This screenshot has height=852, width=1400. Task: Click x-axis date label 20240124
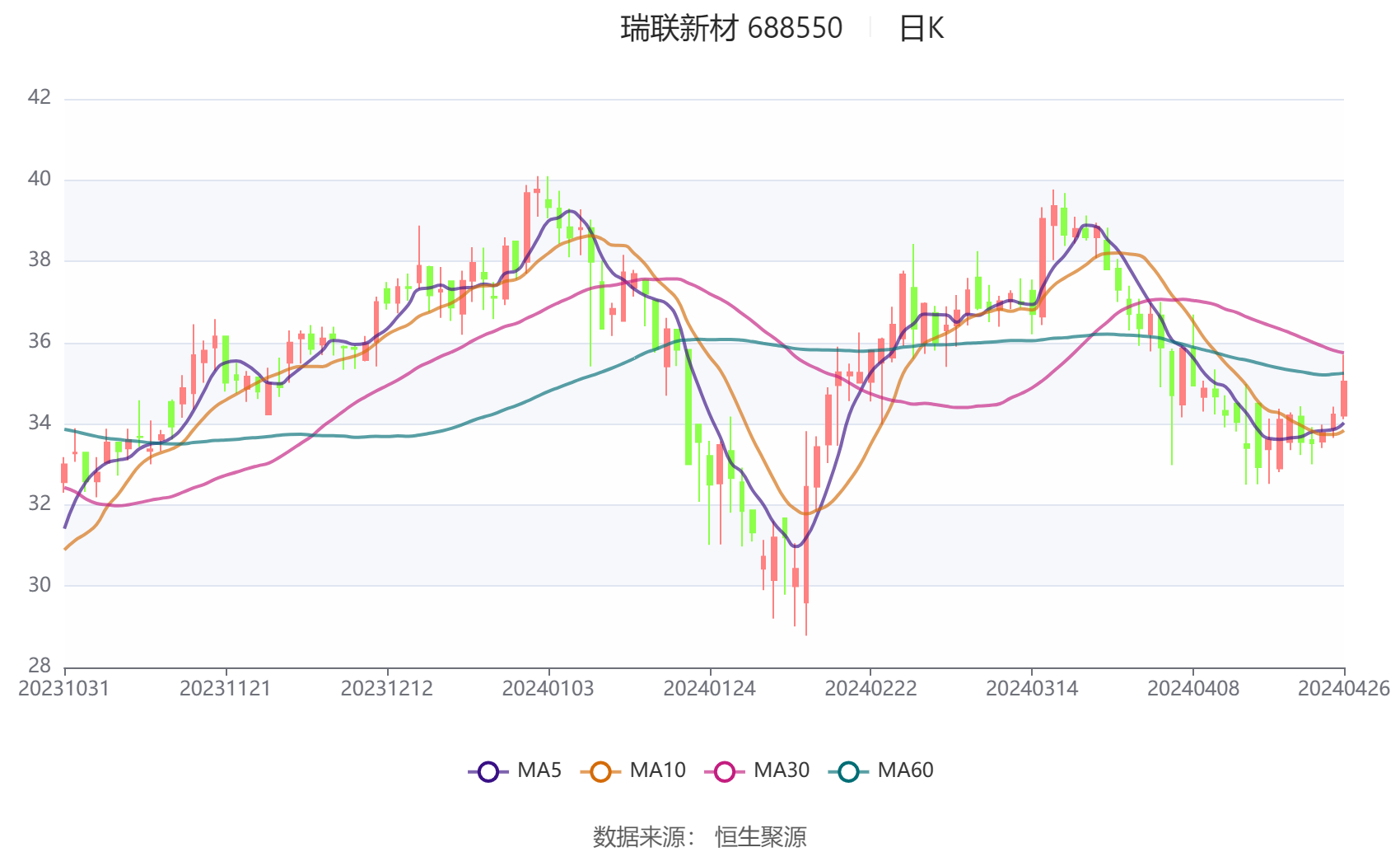710,689
